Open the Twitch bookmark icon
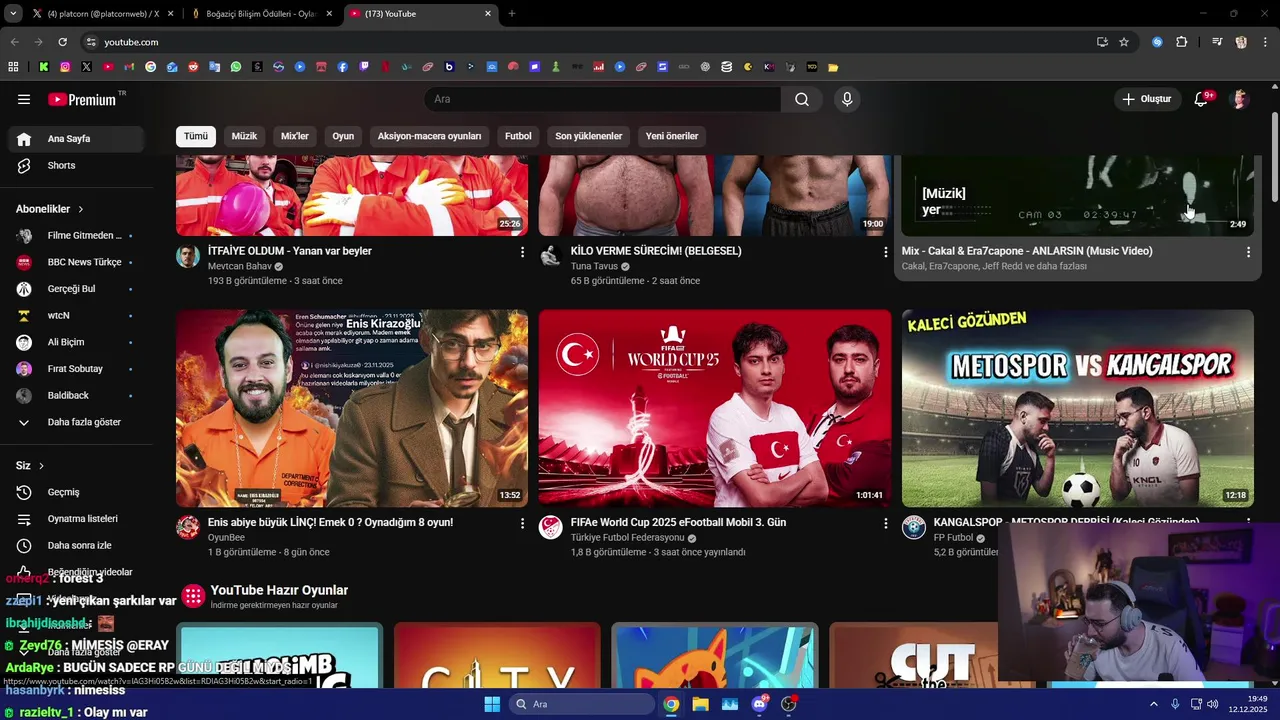 click(364, 67)
